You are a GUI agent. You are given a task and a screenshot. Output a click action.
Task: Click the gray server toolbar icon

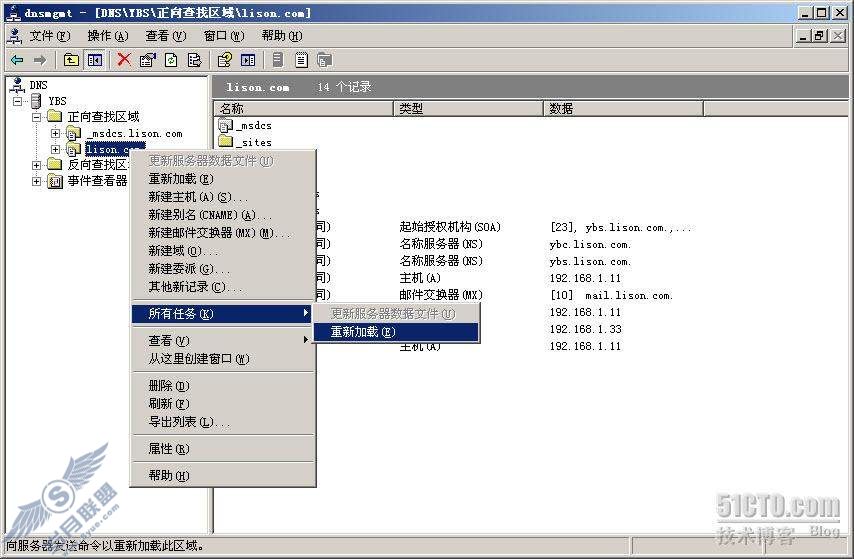click(278, 59)
